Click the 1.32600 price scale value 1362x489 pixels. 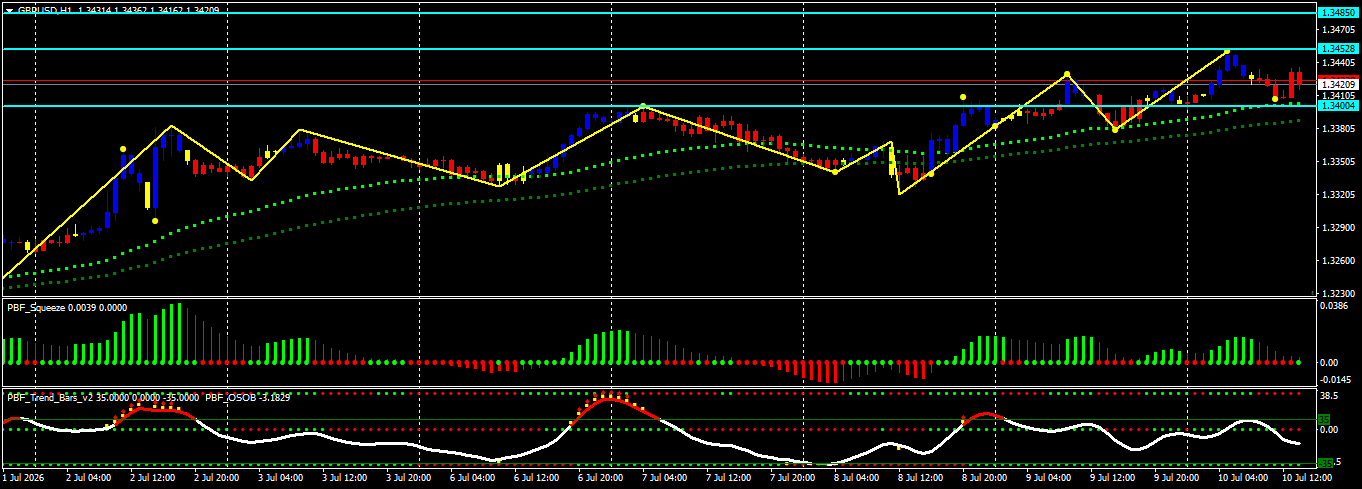click(x=1338, y=260)
